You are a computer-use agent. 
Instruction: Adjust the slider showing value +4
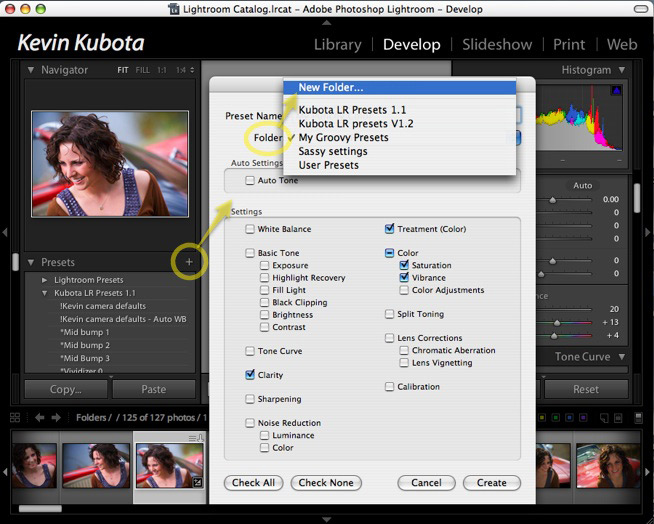[x=554, y=336]
